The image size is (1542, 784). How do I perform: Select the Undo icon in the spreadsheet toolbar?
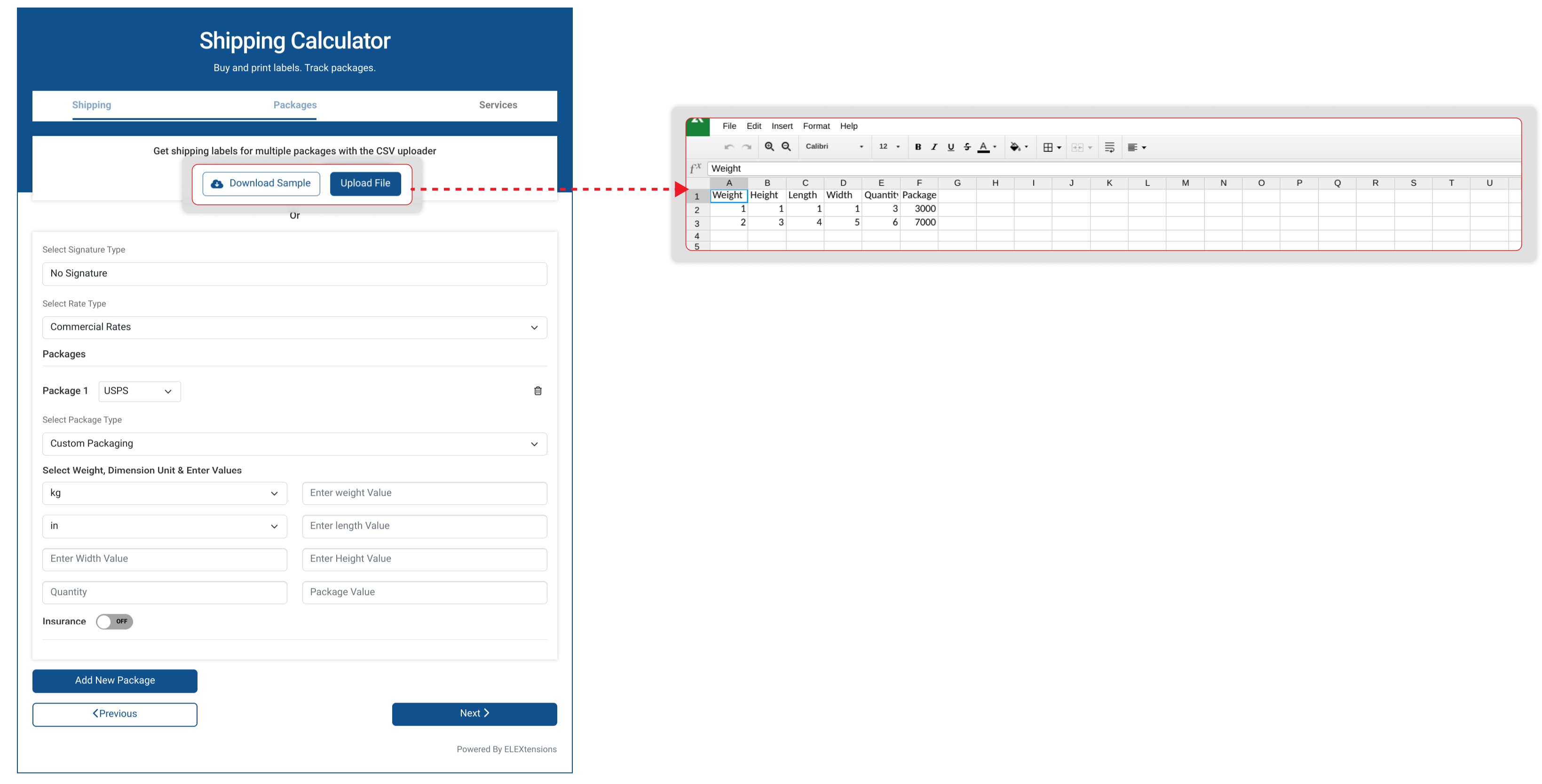click(x=730, y=147)
